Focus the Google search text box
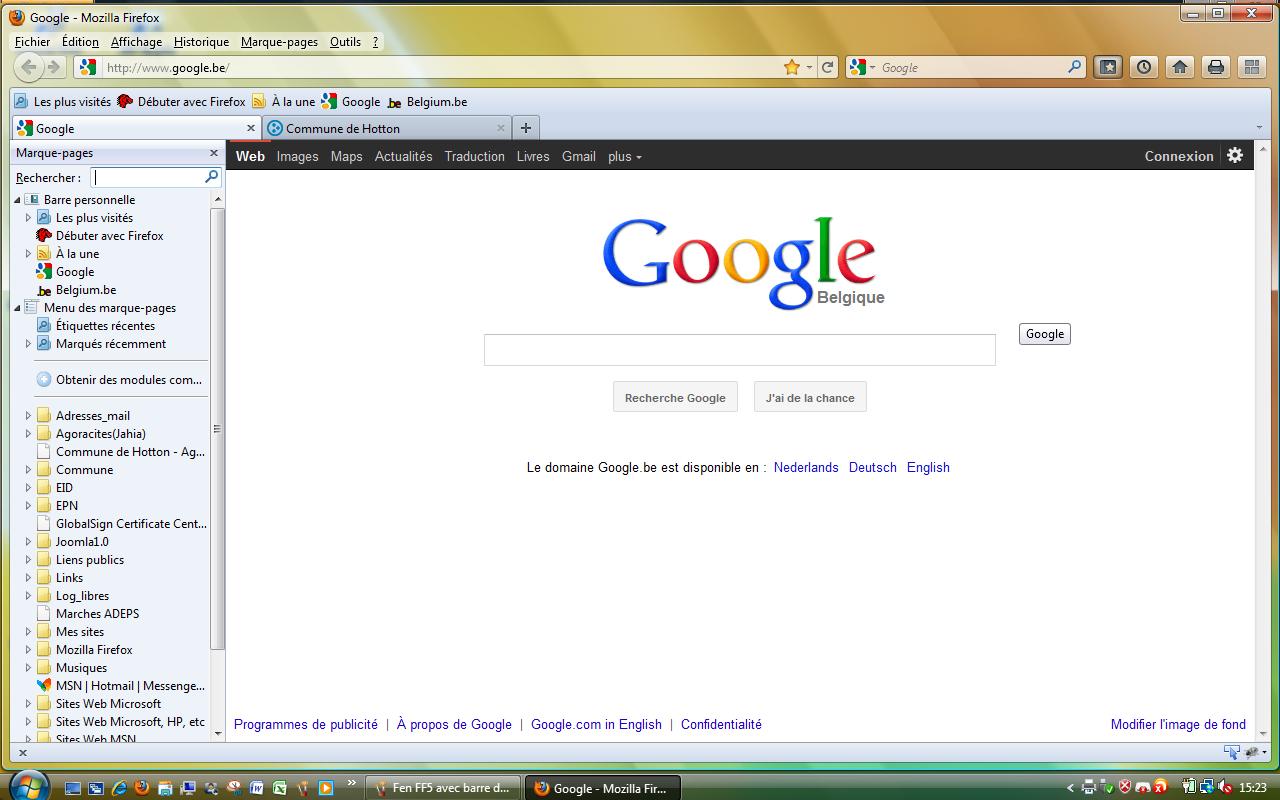Viewport: 1280px width, 800px height. 739,350
